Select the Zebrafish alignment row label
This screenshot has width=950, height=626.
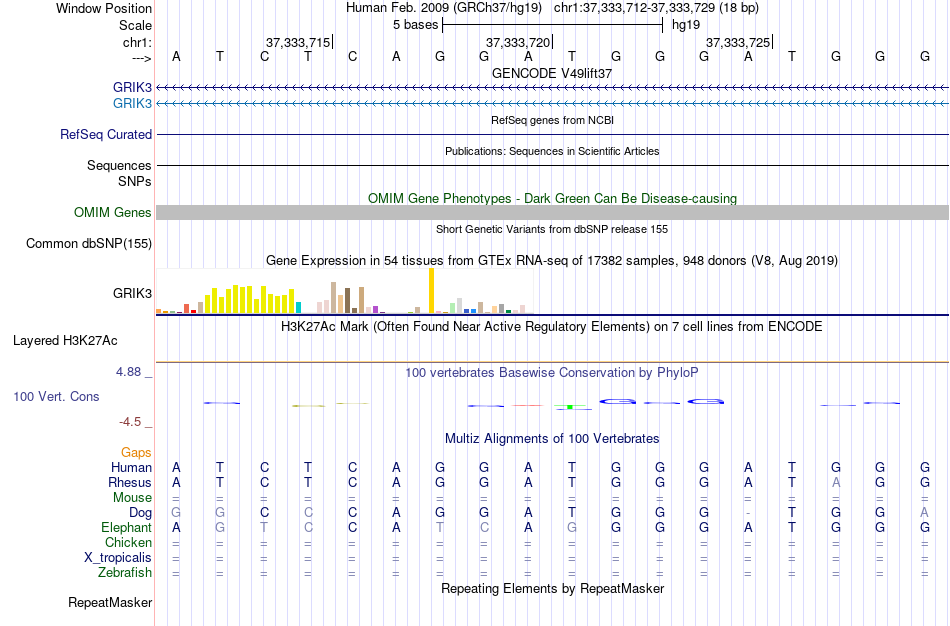click(x=125, y=572)
